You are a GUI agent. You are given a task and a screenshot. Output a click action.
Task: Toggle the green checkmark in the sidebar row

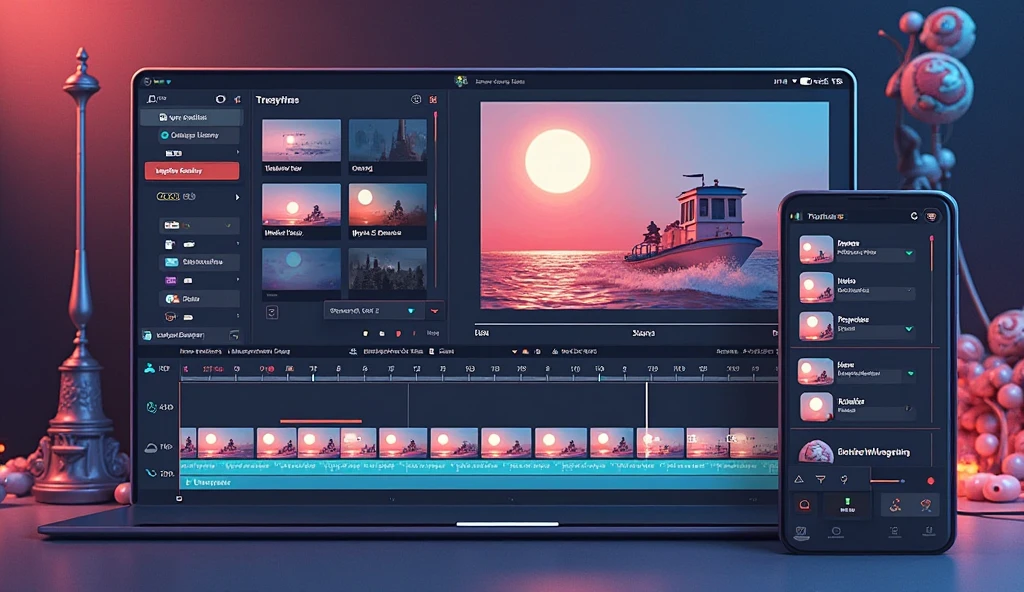click(228, 225)
